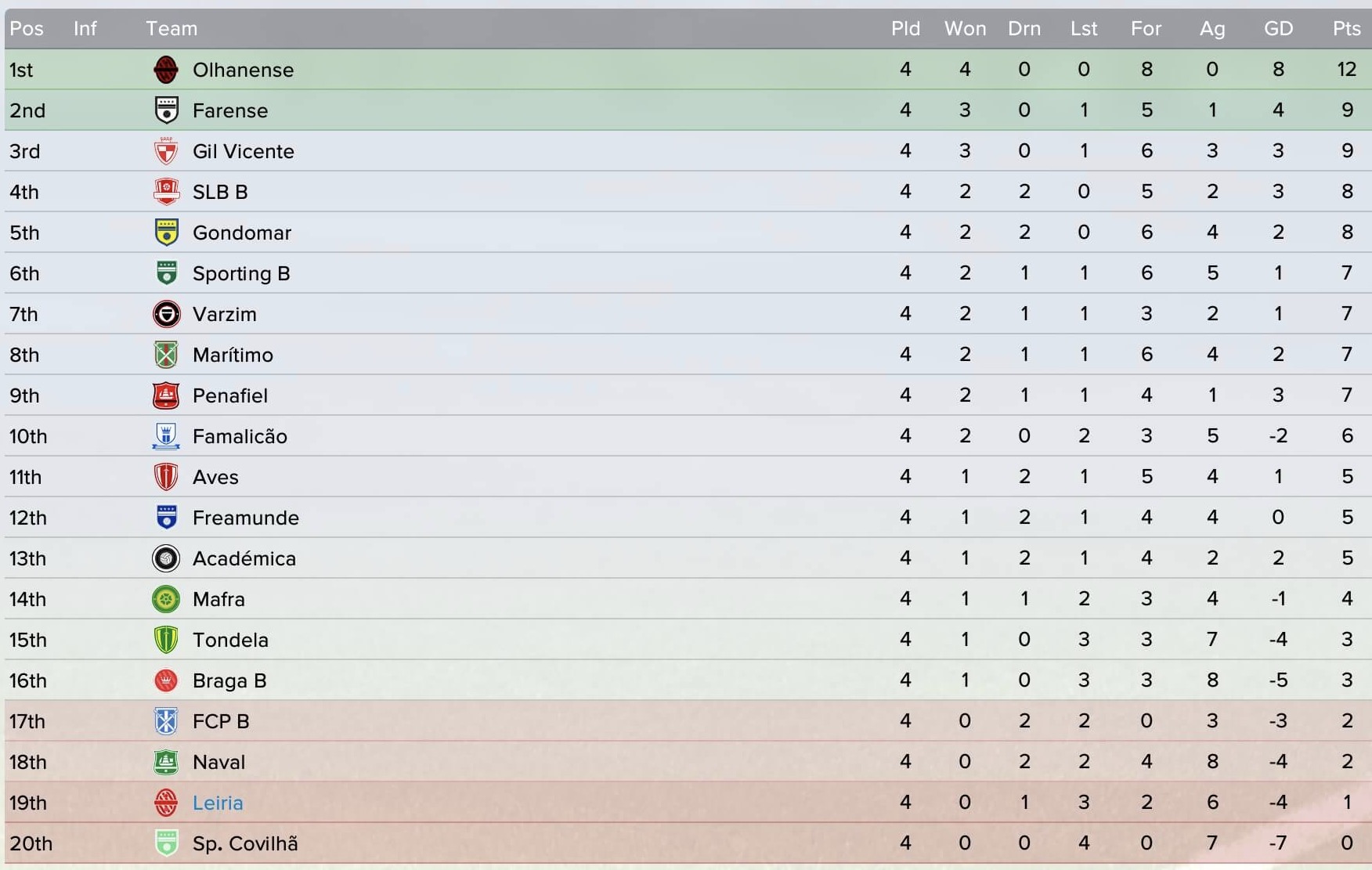Select the 17th place FCP B row
Image resolution: width=1372 pixels, height=870 pixels.
pyautogui.click(x=688, y=721)
